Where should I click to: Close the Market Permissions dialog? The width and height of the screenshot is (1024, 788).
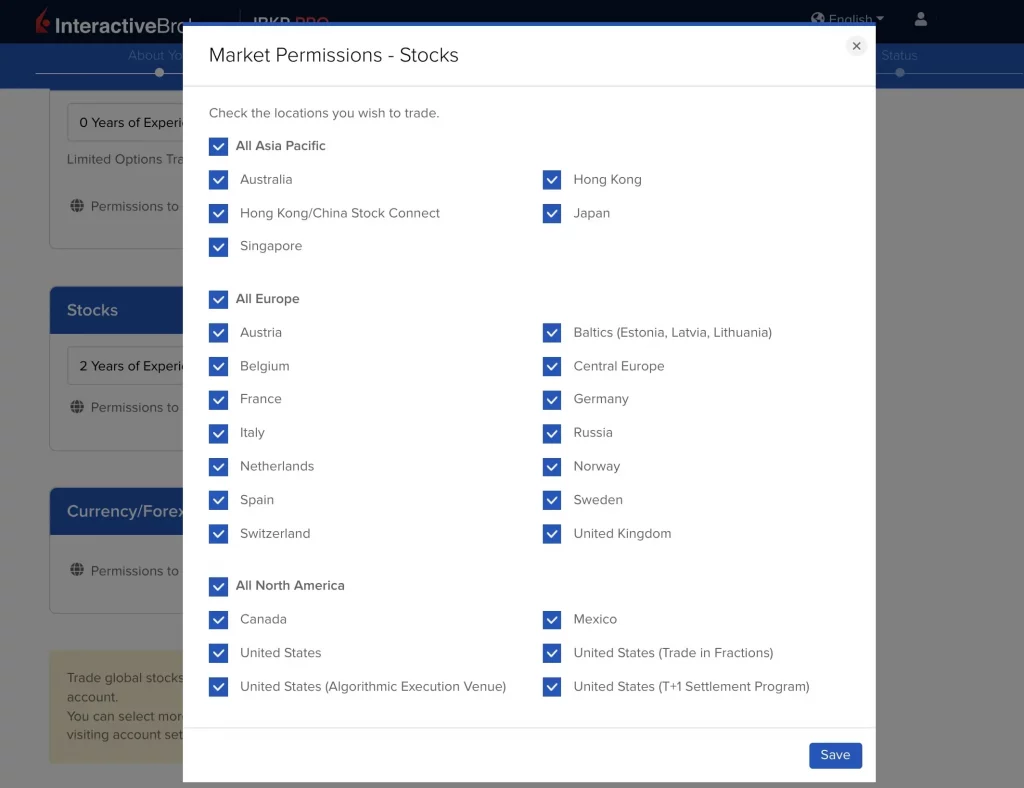point(856,46)
